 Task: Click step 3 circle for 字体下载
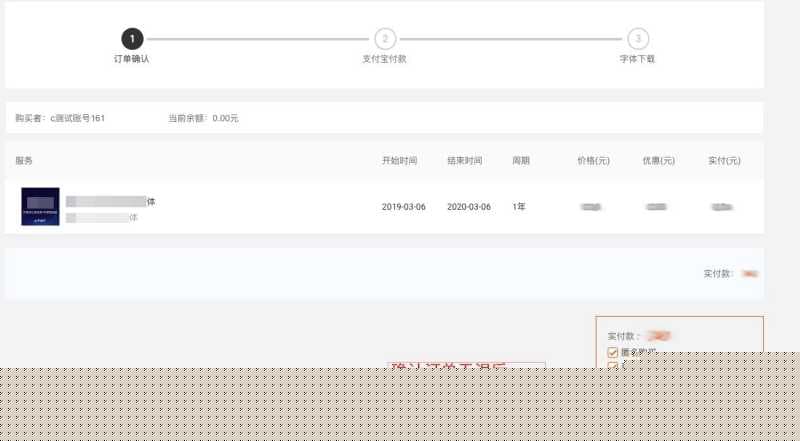coord(638,39)
